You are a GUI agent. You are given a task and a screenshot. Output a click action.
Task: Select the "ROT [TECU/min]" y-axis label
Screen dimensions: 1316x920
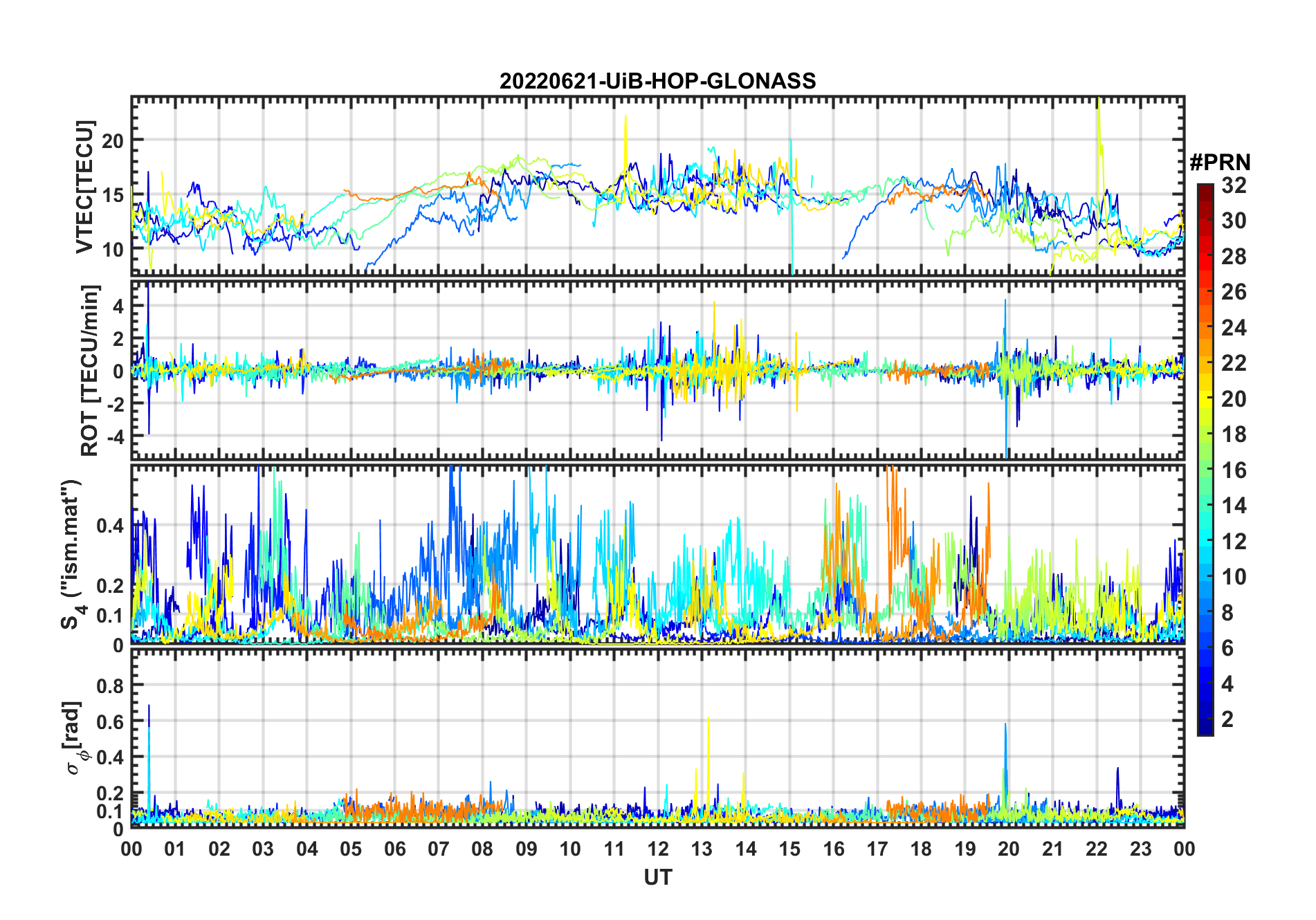(x=90, y=370)
